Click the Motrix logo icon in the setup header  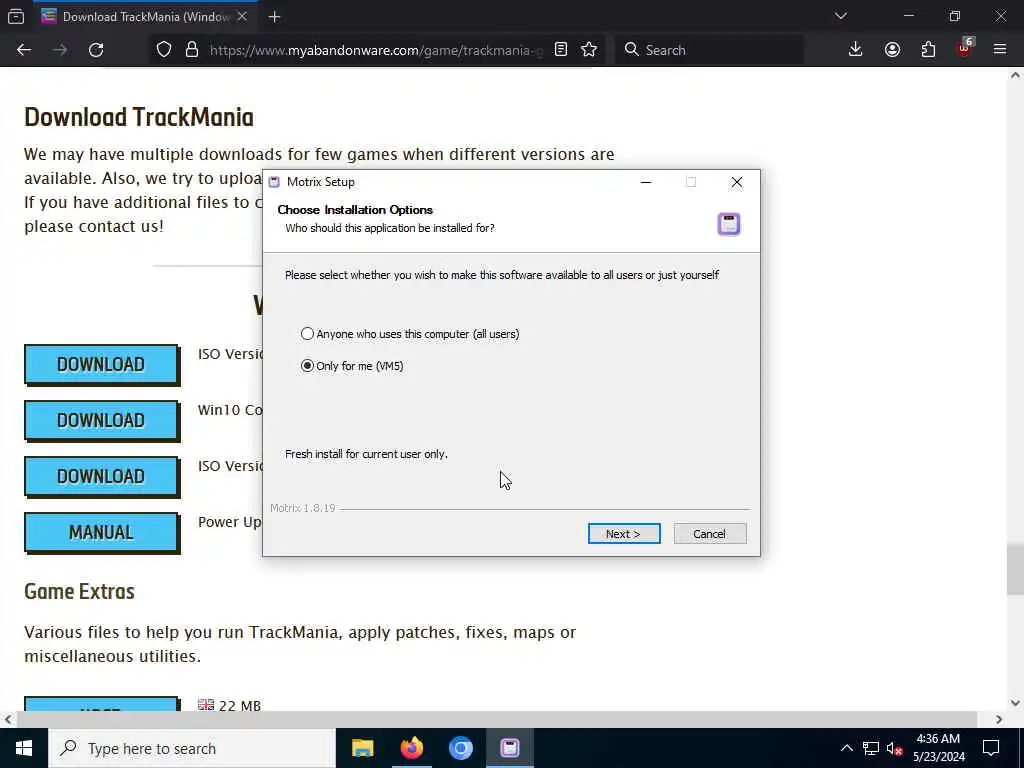pos(729,224)
